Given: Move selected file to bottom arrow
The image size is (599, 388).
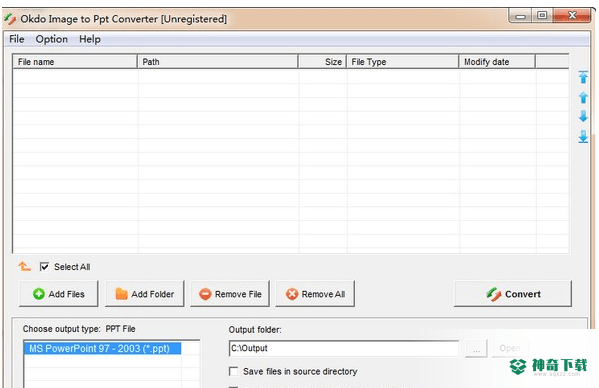Looking at the screenshot, I should [x=583, y=136].
